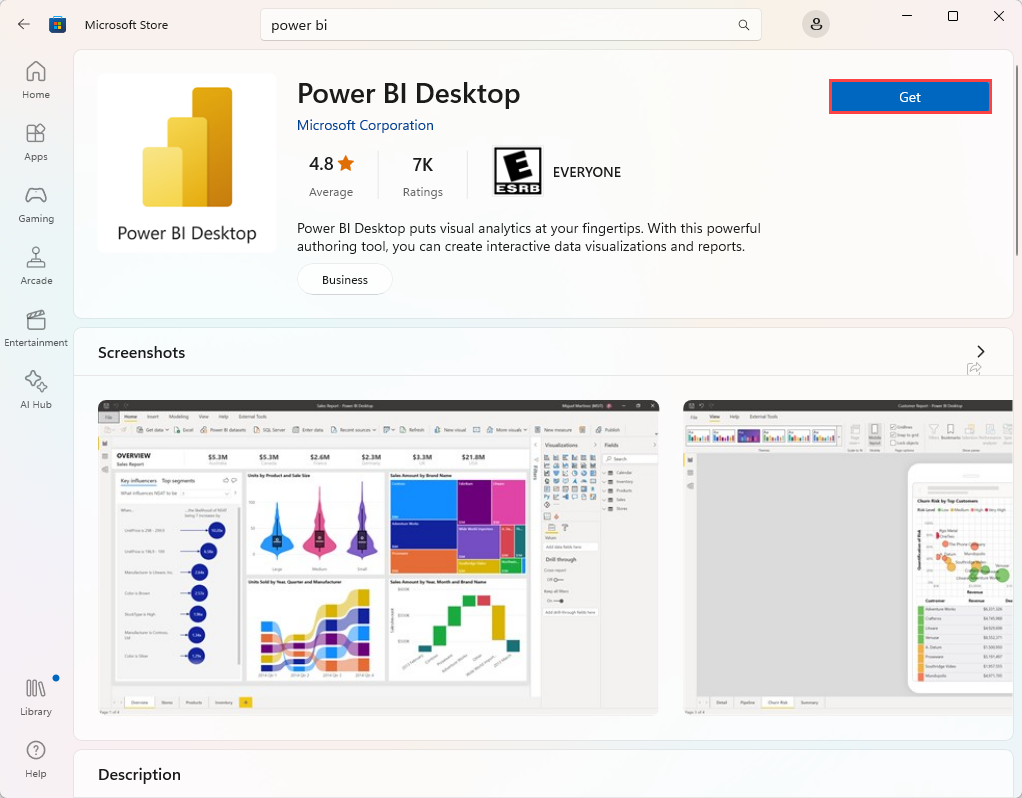The image size is (1022, 798).
Task: Click the EVERYONE rating text
Action: pyautogui.click(x=587, y=172)
